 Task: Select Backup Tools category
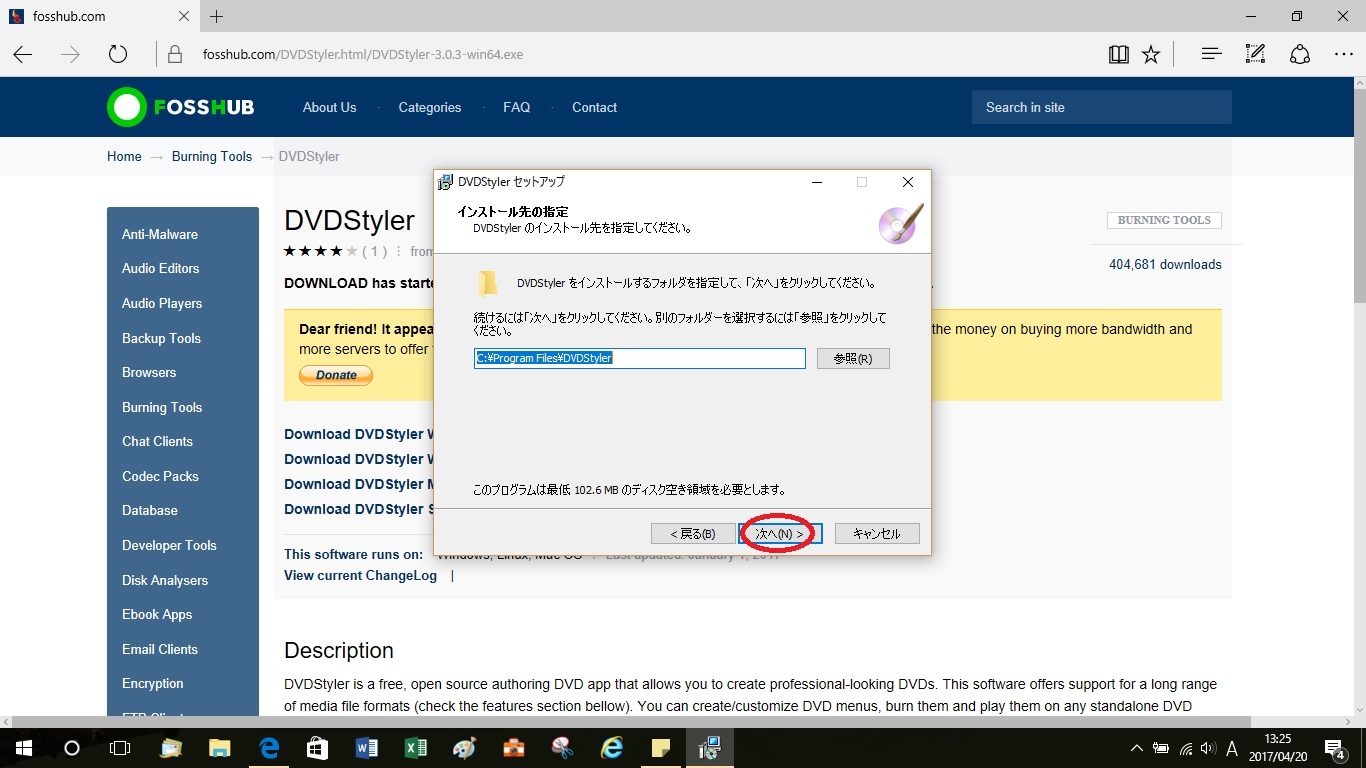161,338
